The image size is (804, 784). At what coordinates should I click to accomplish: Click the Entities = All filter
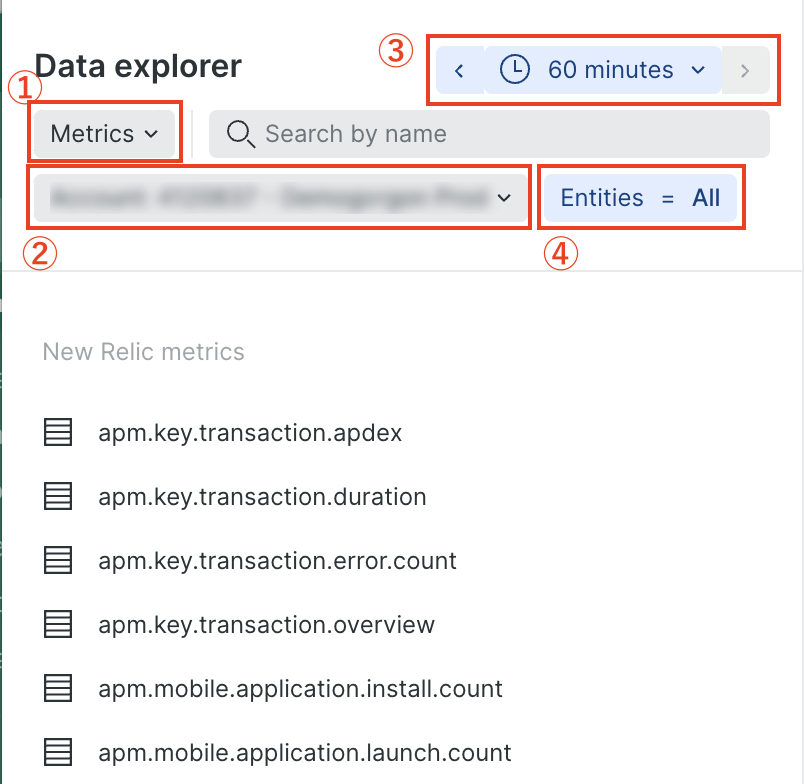pyautogui.click(x=640, y=197)
